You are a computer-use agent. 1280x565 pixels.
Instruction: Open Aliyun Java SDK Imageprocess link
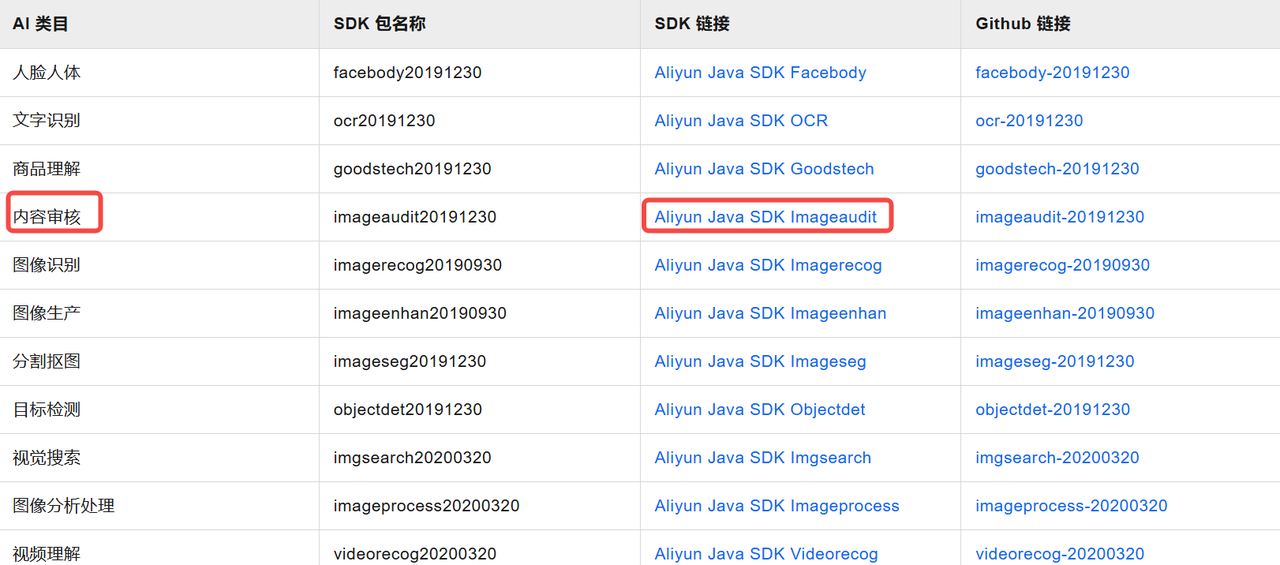[777, 505]
